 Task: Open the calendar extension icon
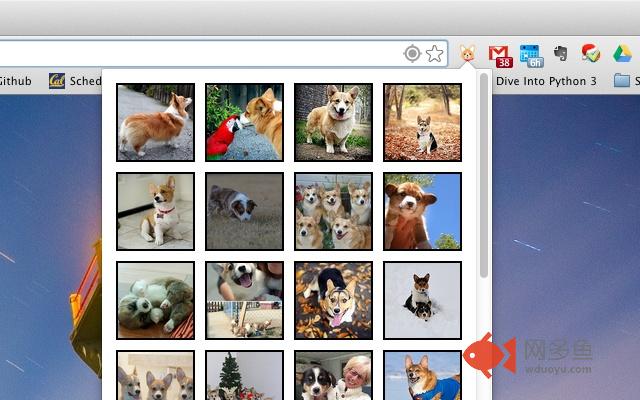tap(531, 56)
